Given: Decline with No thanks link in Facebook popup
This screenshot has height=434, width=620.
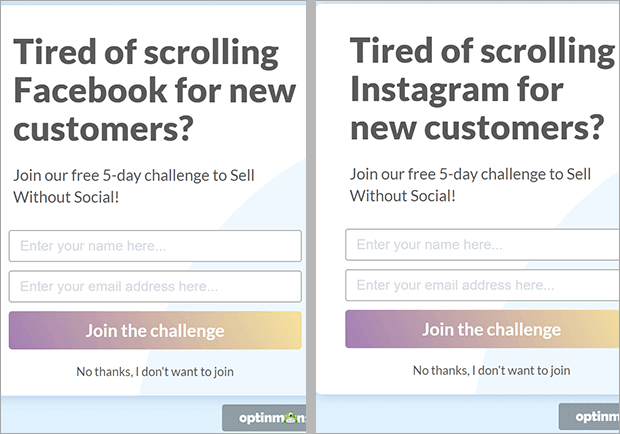Looking at the screenshot, I should pyautogui.click(x=155, y=372).
